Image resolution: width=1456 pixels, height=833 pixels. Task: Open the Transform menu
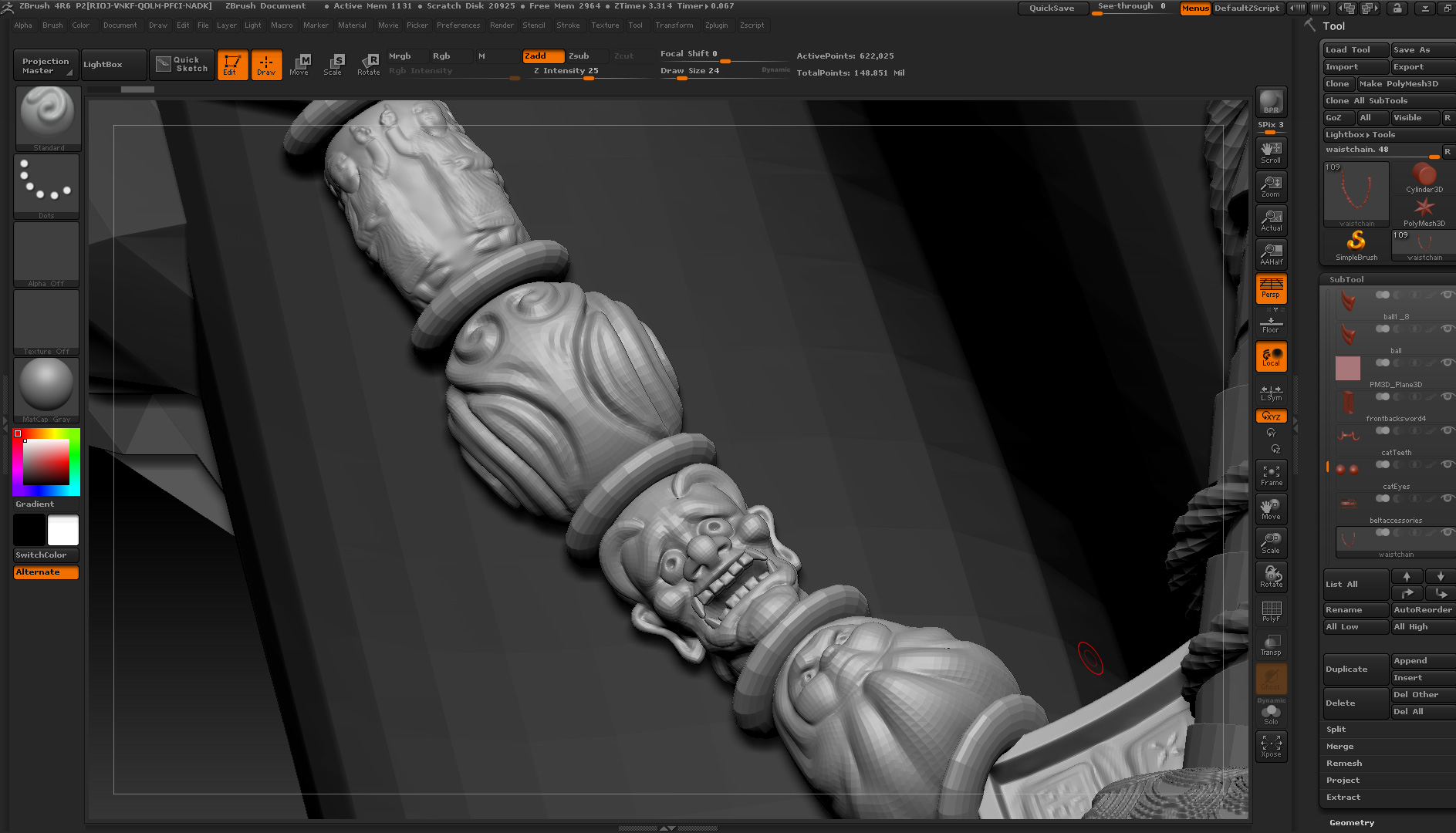tap(674, 25)
